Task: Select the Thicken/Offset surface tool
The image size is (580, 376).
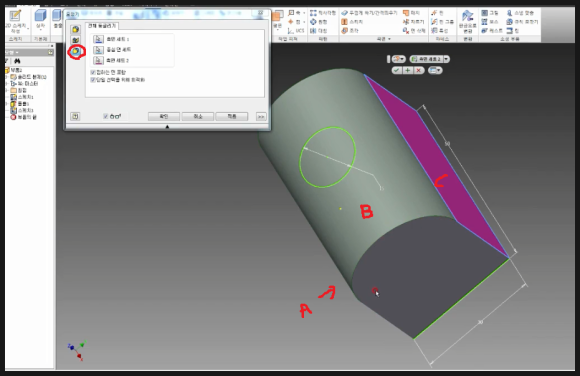Action: (x=369, y=13)
